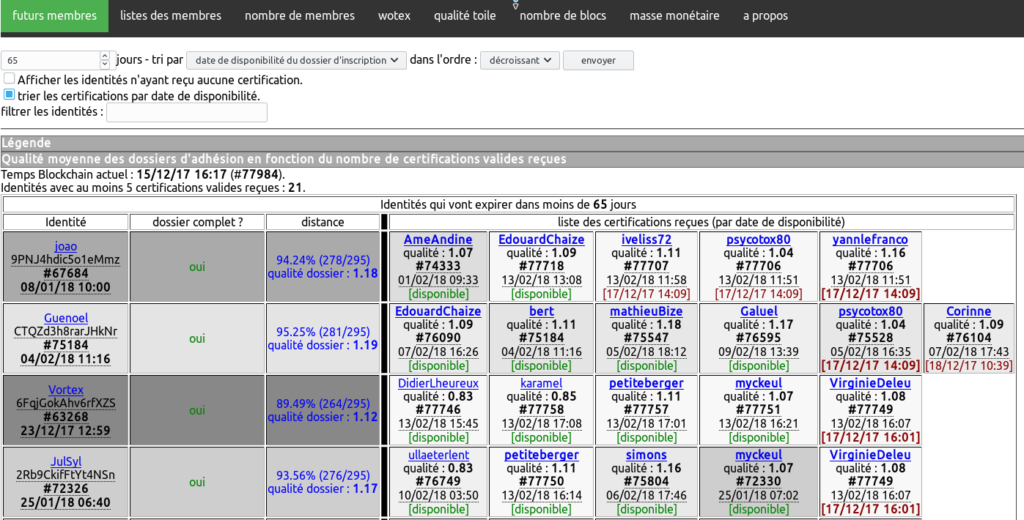Screen dimensions: 1024x520
Task: Open certifier "Corinne" profile link
Action: [x=967, y=312]
